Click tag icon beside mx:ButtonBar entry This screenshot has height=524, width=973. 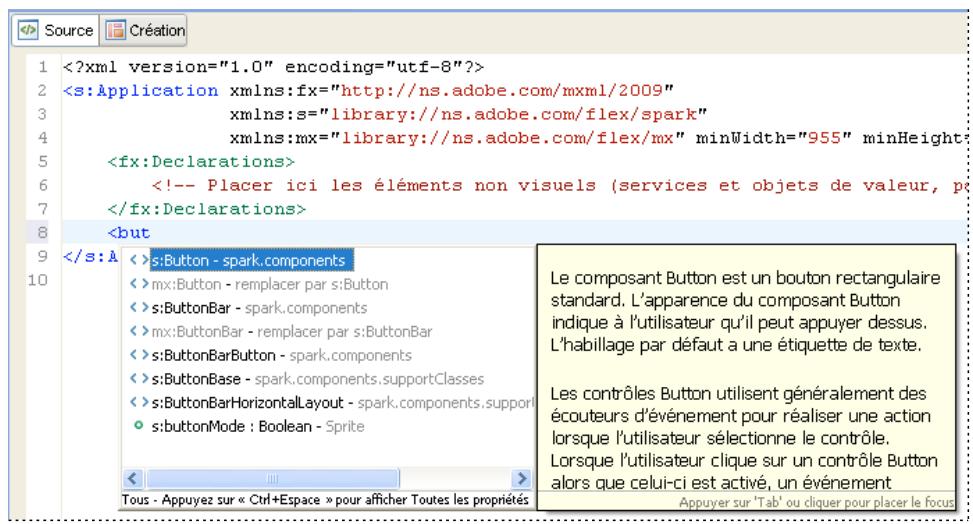click(139, 332)
